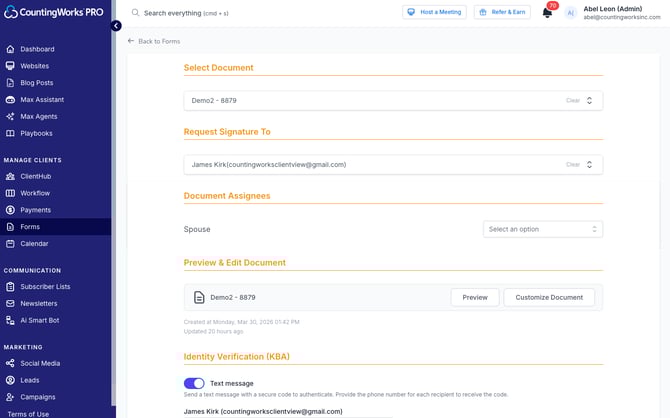The height and width of the screenshot is (418, 670).
Task: Expand the Select Document dropdown arrows
Action: 589,101
